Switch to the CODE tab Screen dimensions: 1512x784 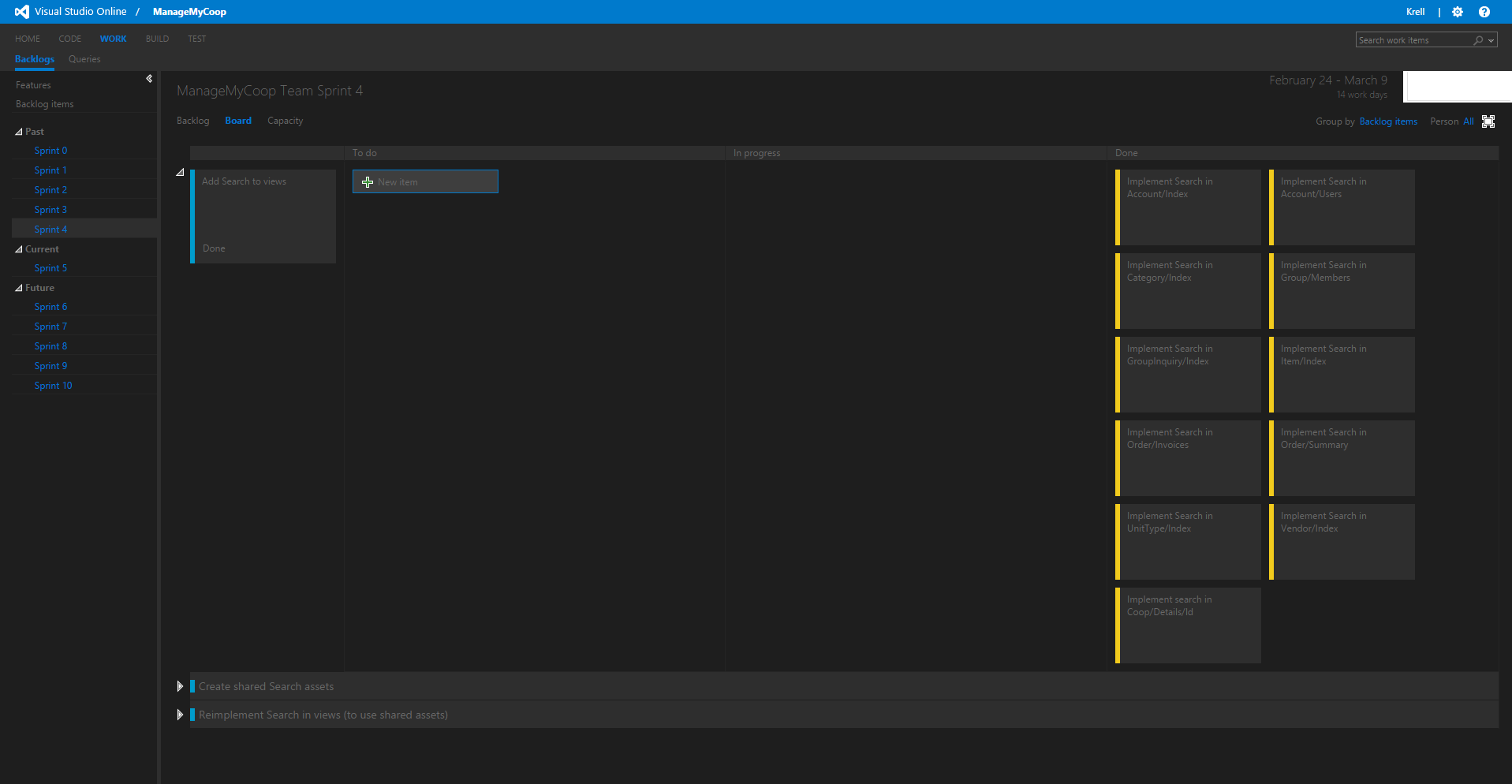tap(70, 39)
